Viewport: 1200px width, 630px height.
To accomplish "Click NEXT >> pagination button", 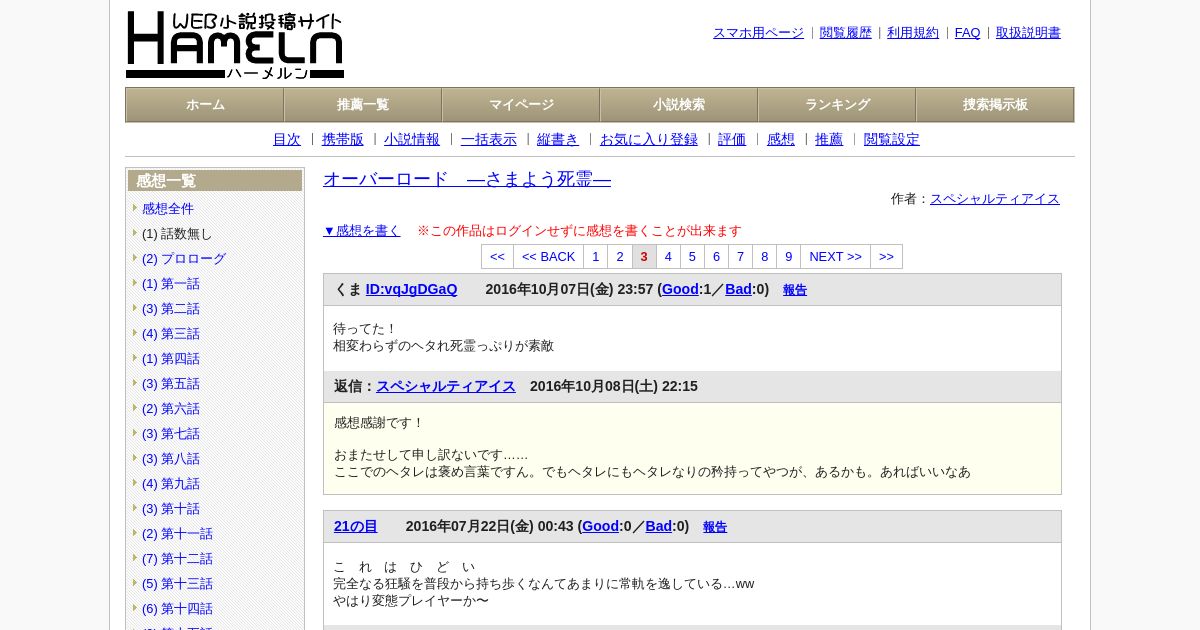I will [835, 257].
